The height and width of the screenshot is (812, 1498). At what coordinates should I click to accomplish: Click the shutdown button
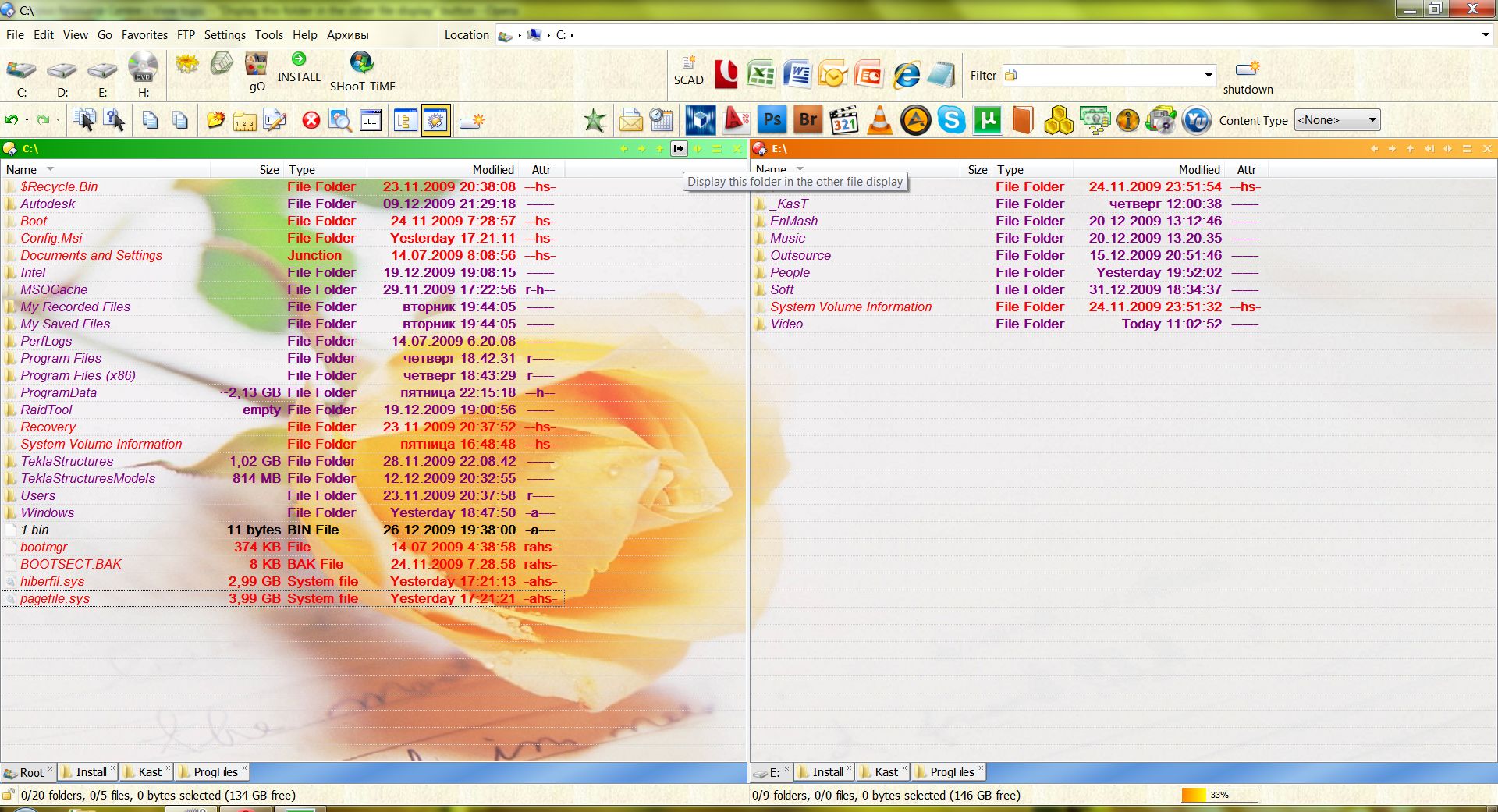1248,76
